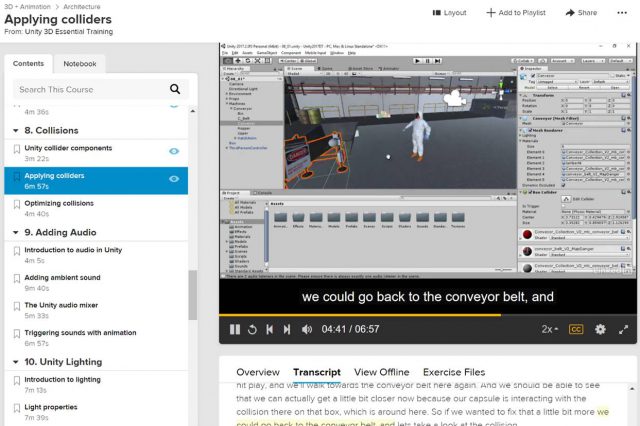Open Triggering sounds with animation lesson
The width and height of the screenshot is (640, 426).
(x=80, y=333)
